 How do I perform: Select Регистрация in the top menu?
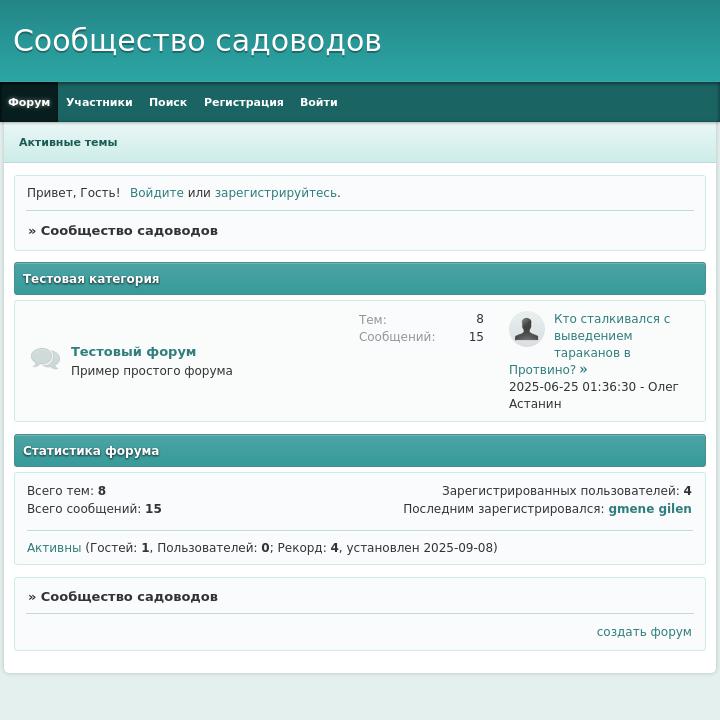tap(243, 102)
